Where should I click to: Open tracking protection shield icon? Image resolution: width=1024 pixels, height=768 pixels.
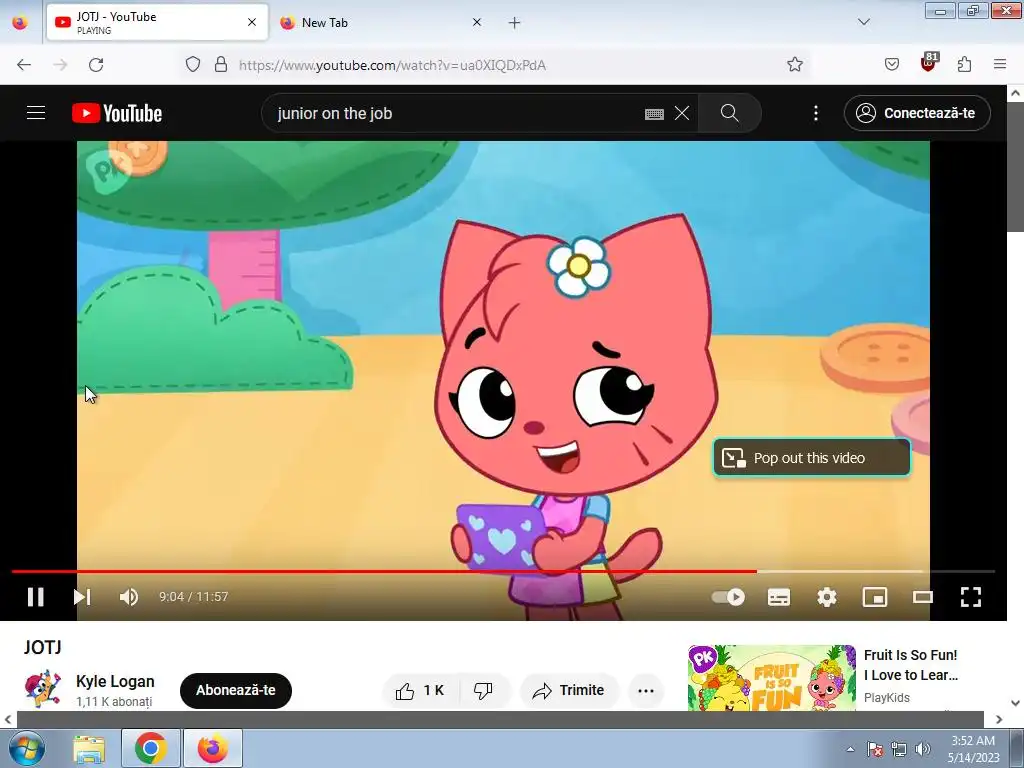coord(193,64)
